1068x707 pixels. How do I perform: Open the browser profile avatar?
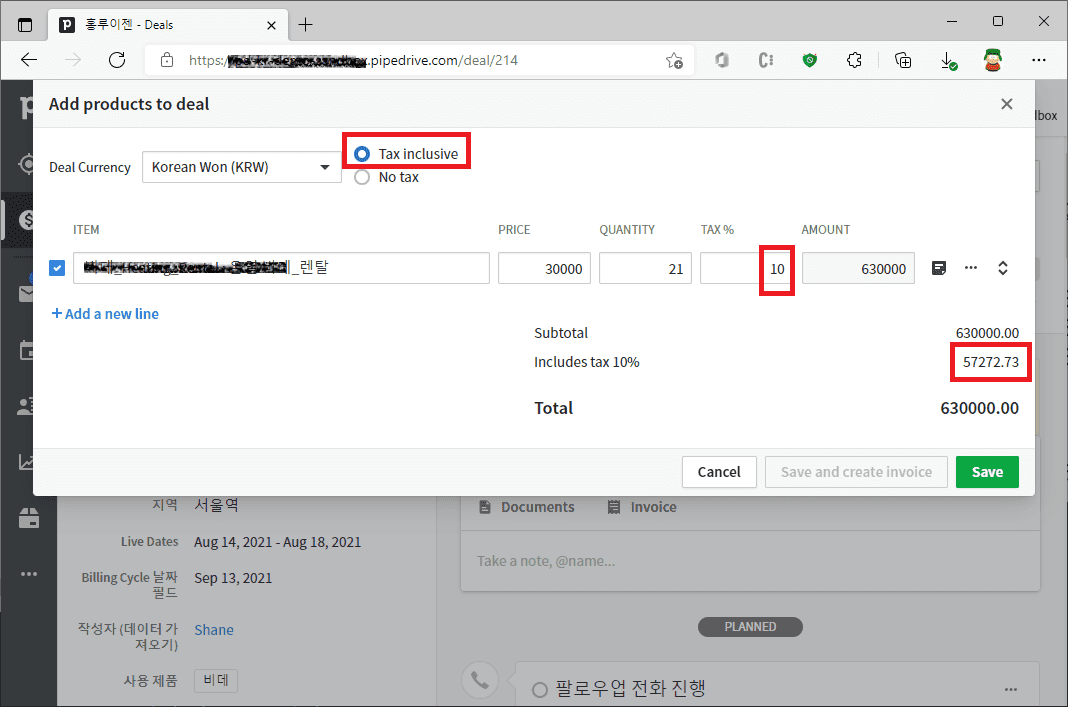tap(993, 61)
